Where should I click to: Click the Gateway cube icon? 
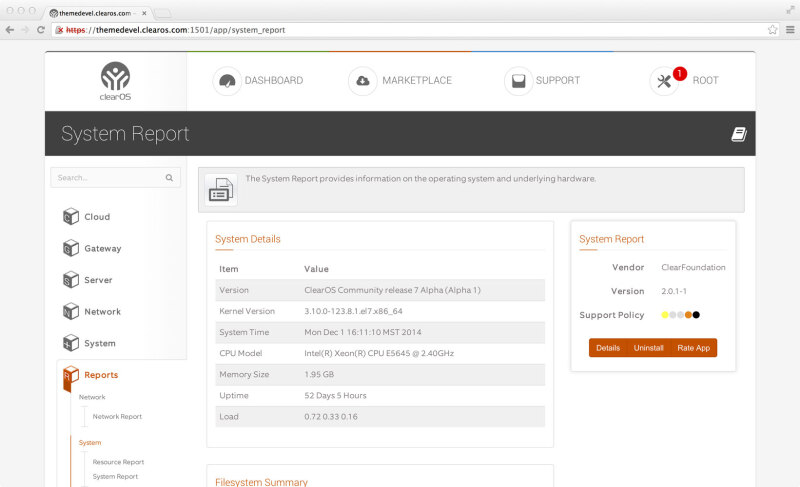click(x=71, y=248)
